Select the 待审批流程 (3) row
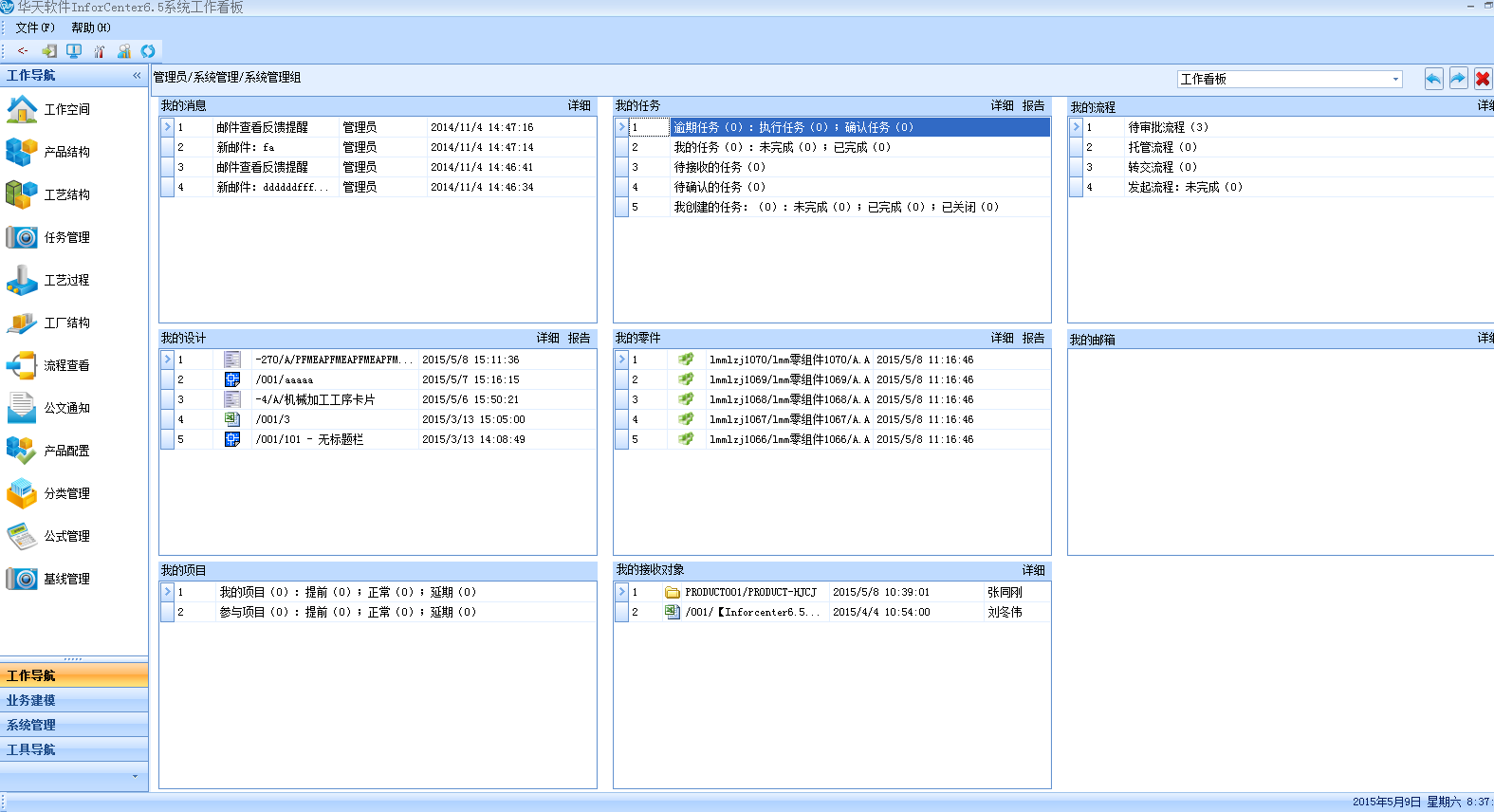 coord(1168,127)
